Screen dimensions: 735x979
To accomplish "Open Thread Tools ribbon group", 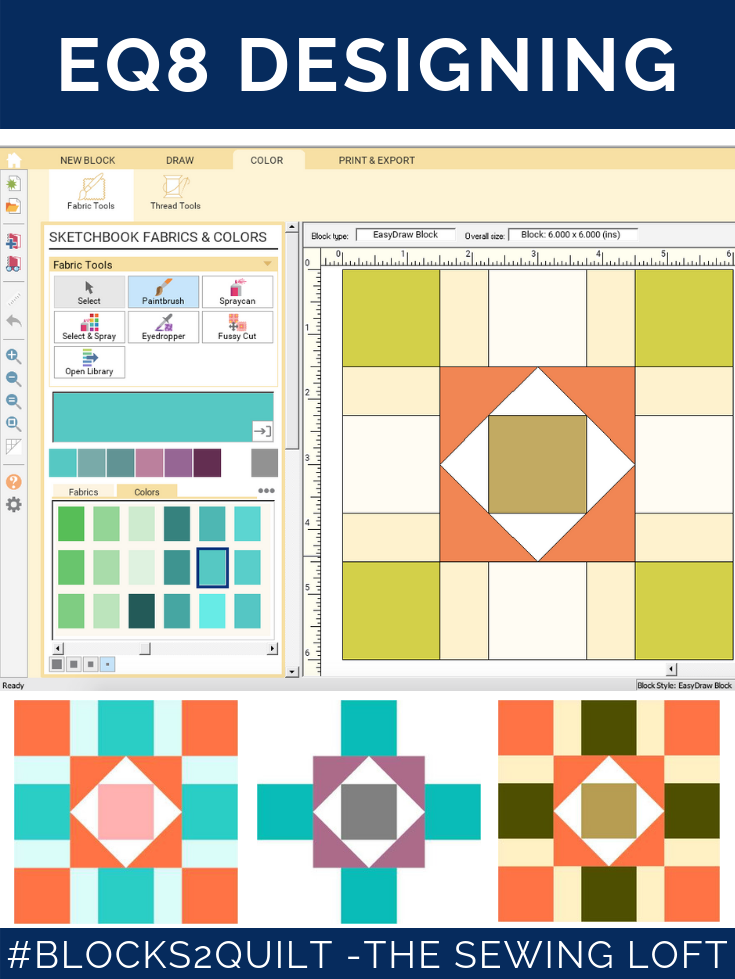I will 175,193.
